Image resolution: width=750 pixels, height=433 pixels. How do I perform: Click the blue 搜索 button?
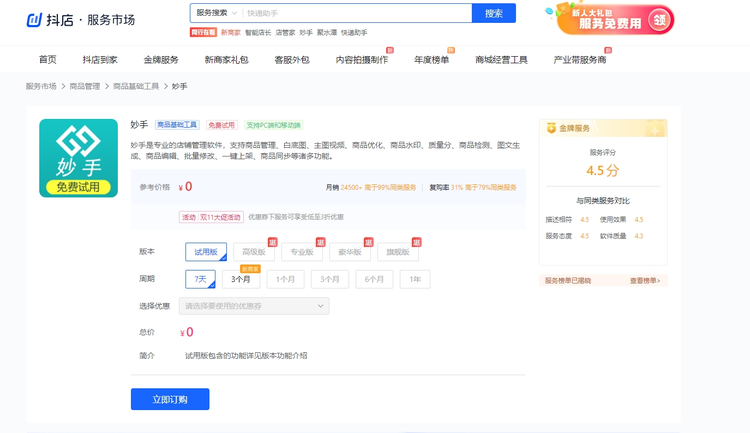click(x=494, y=13)
